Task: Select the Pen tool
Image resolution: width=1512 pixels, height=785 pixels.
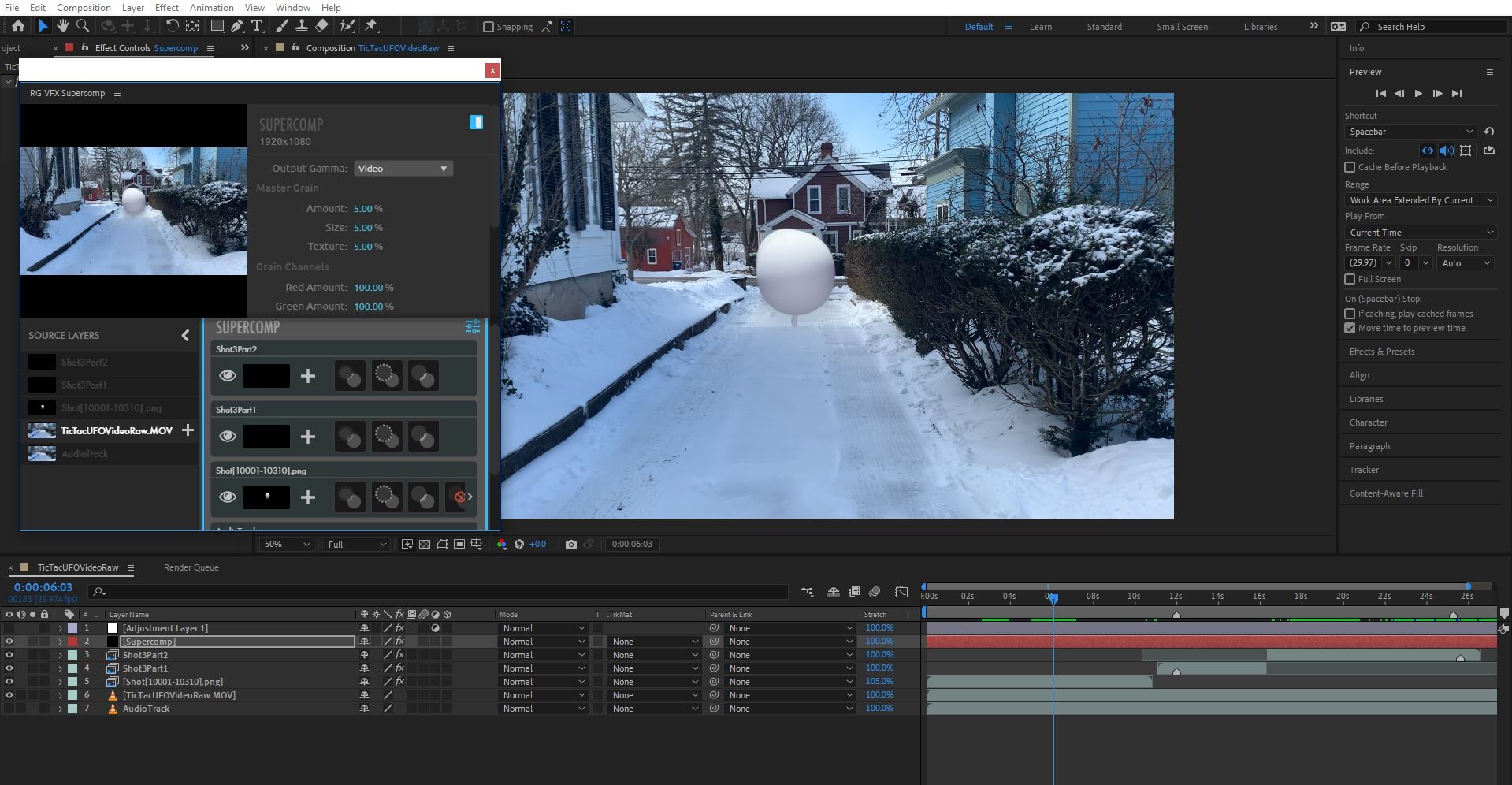Action: [236, 26]
